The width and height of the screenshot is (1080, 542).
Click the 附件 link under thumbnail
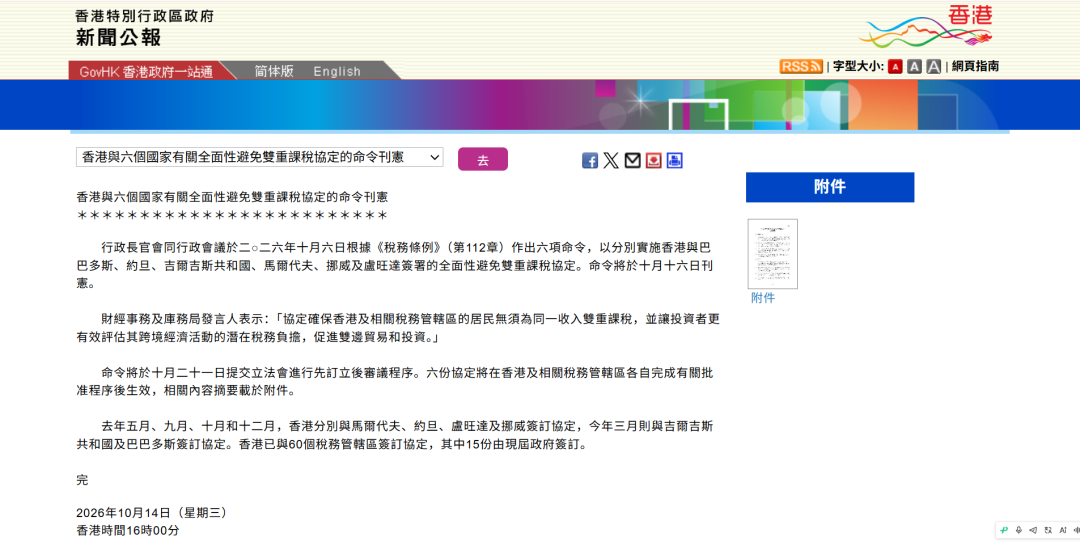tap(762, 298)
